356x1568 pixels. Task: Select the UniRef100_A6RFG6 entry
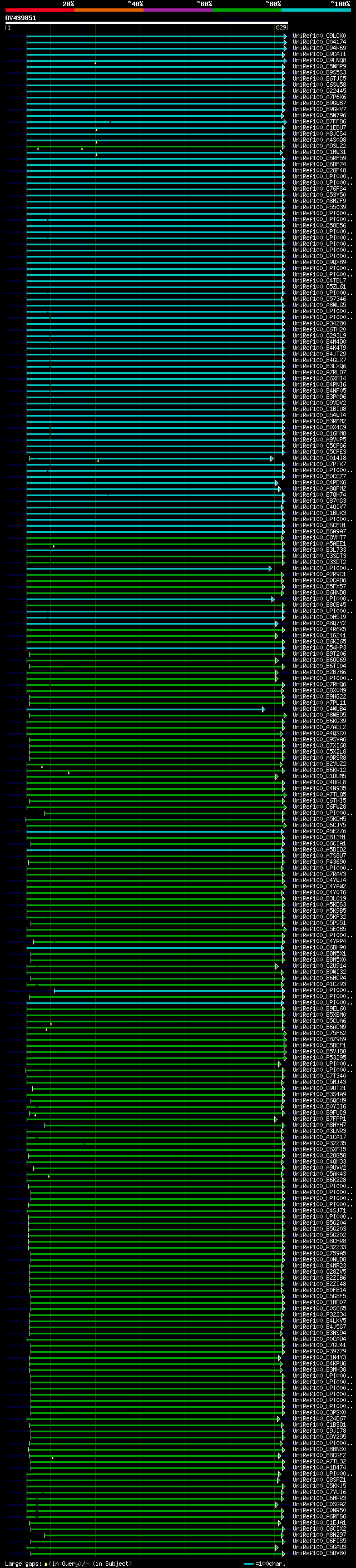pos(319,1517)
